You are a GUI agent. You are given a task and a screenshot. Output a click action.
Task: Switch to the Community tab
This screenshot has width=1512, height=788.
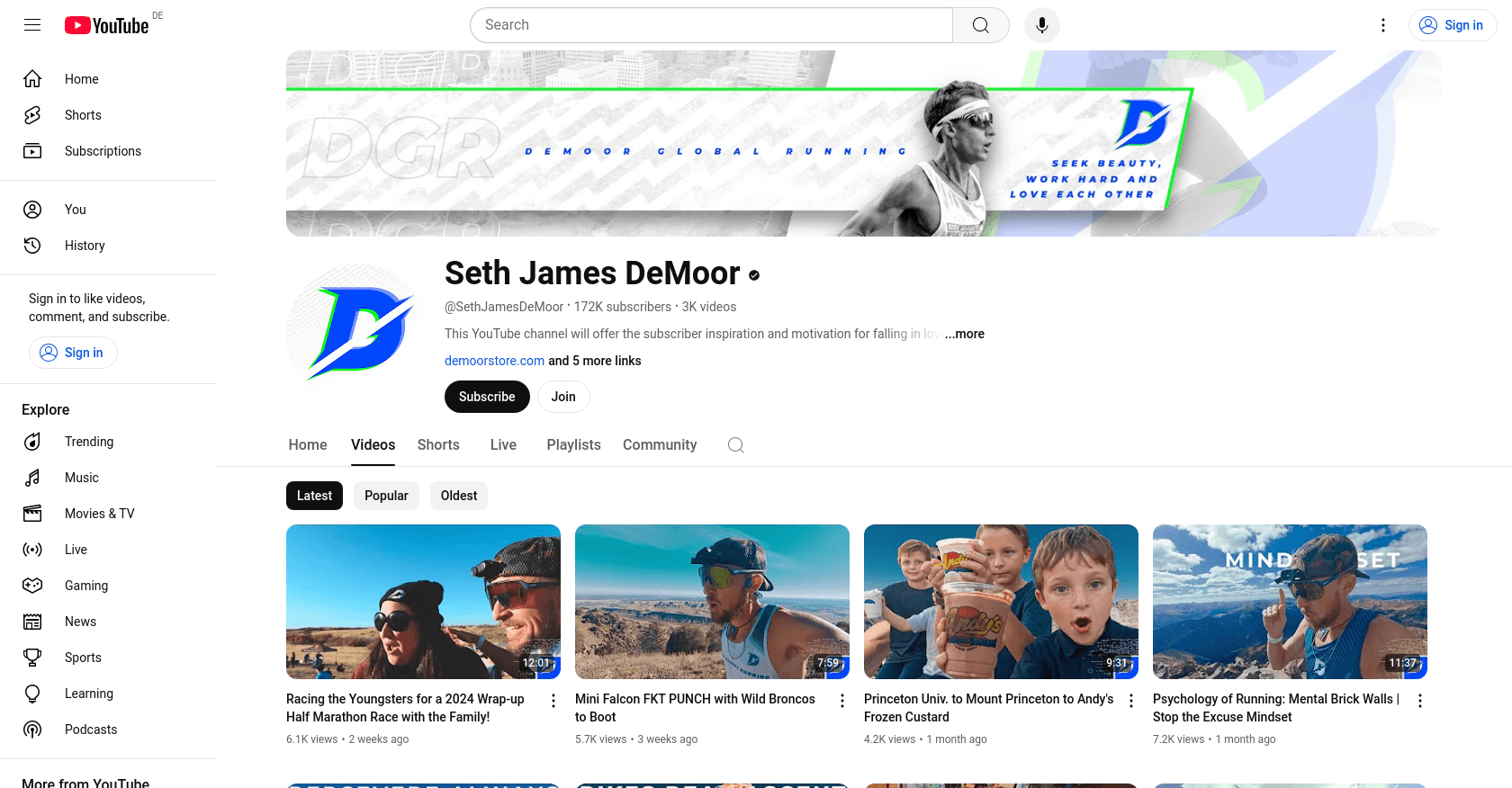659,445
